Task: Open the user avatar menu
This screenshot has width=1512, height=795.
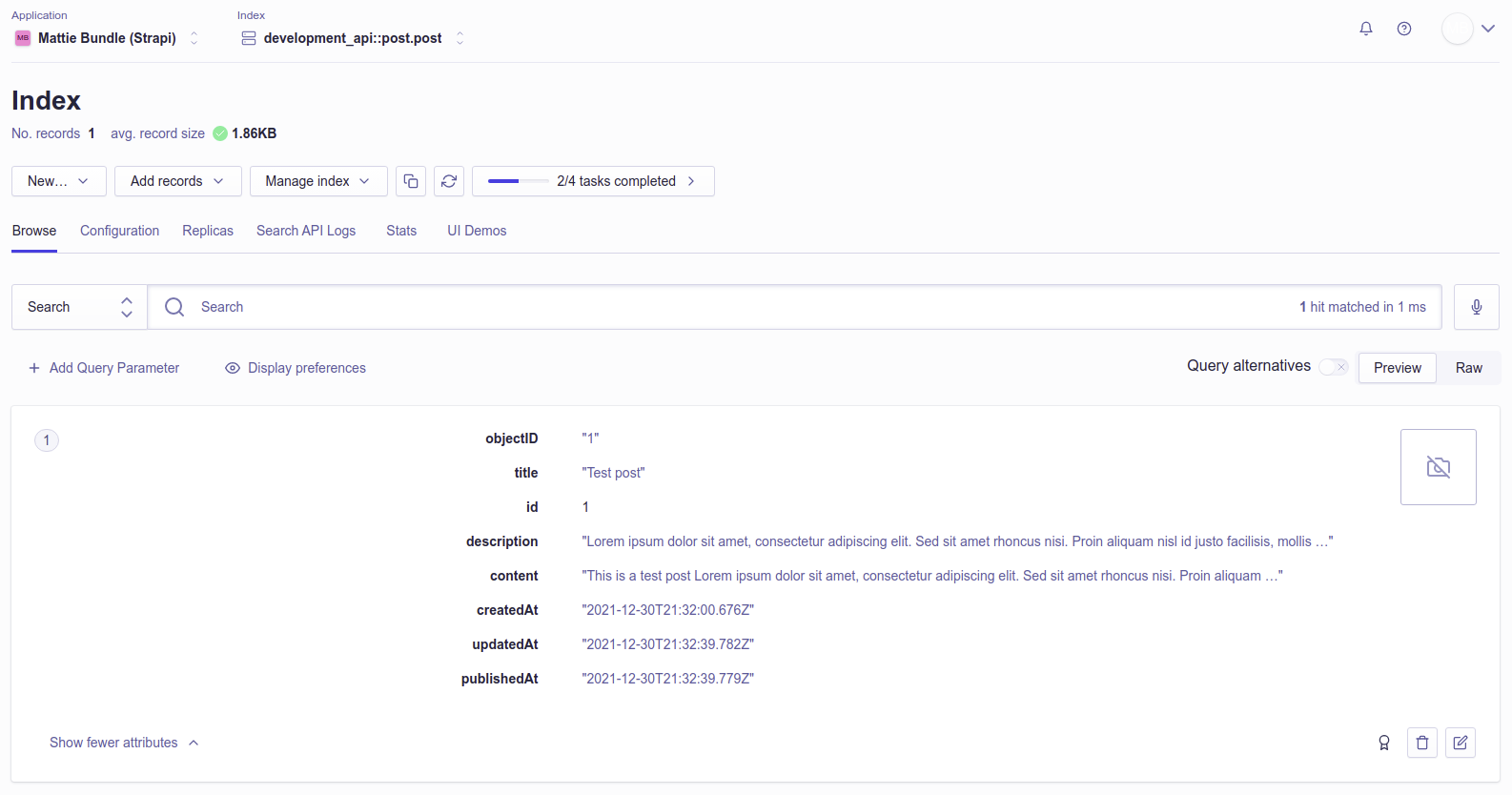Action: tap(1457, 29)
